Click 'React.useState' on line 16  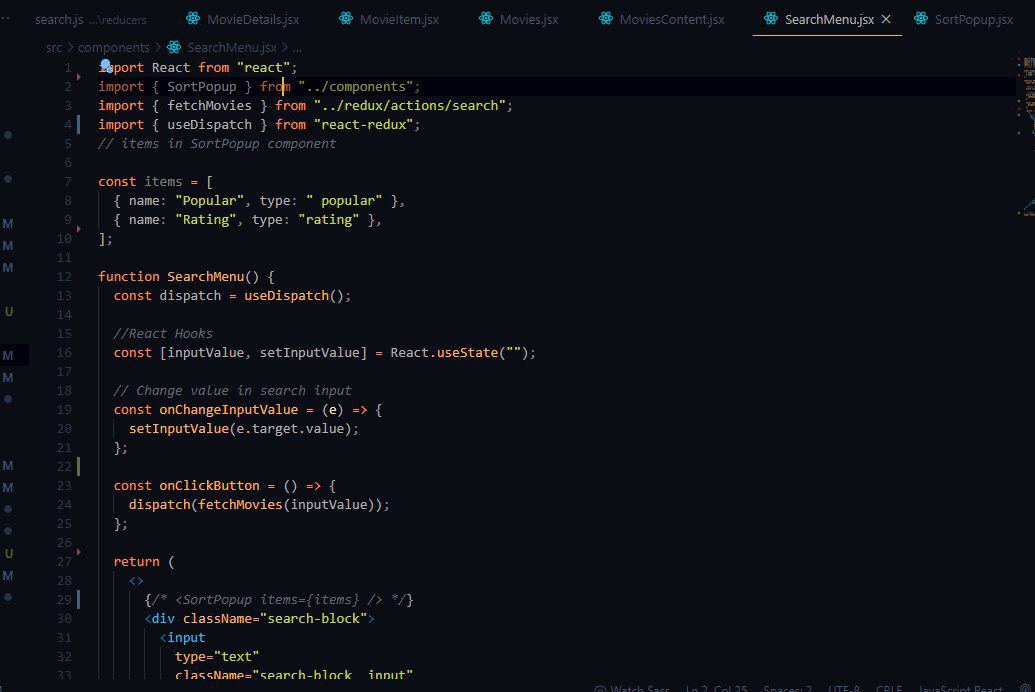coord(444,353)
